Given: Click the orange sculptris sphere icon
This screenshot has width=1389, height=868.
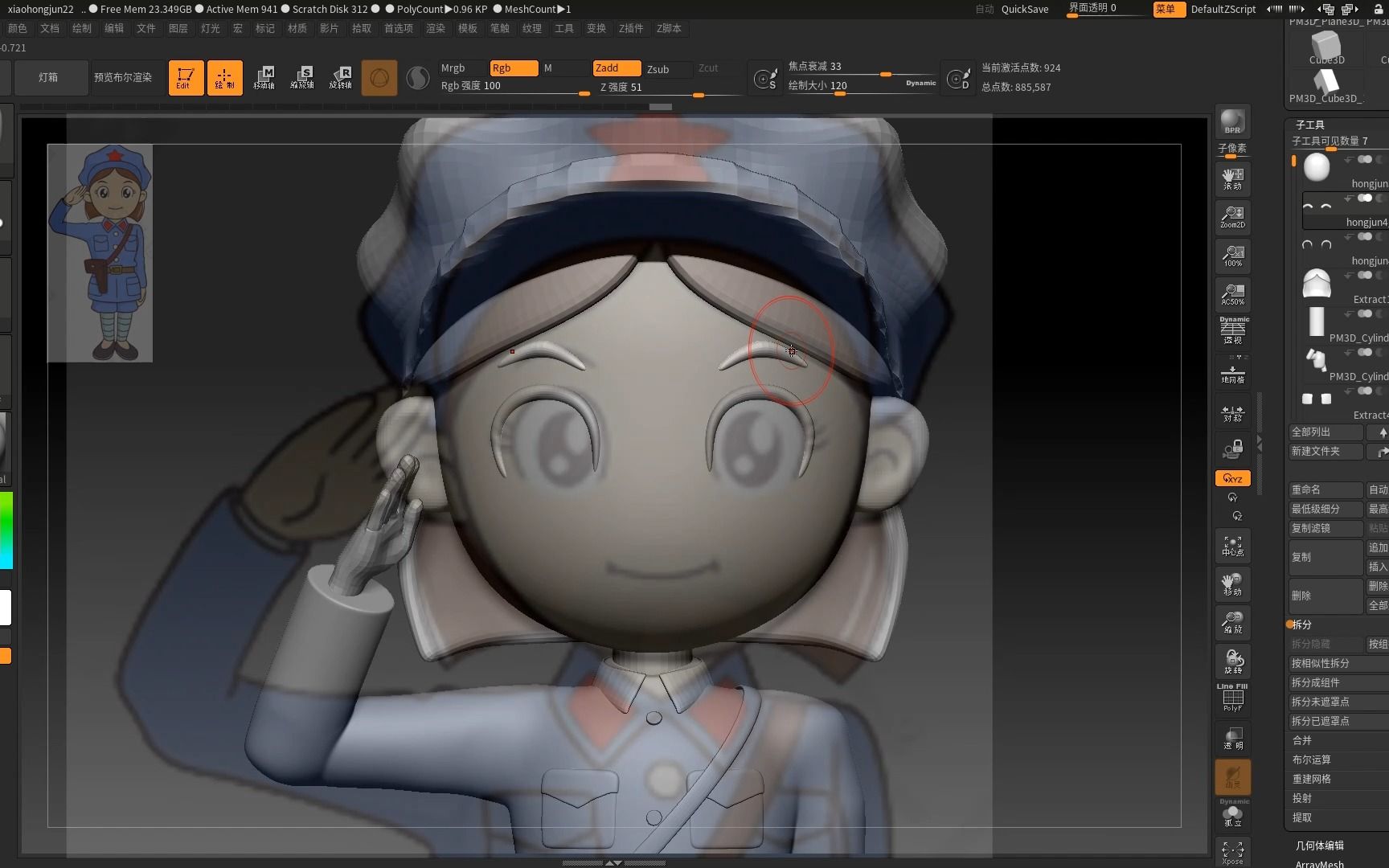Looking at the screenshot, I should tap(379, 78).
